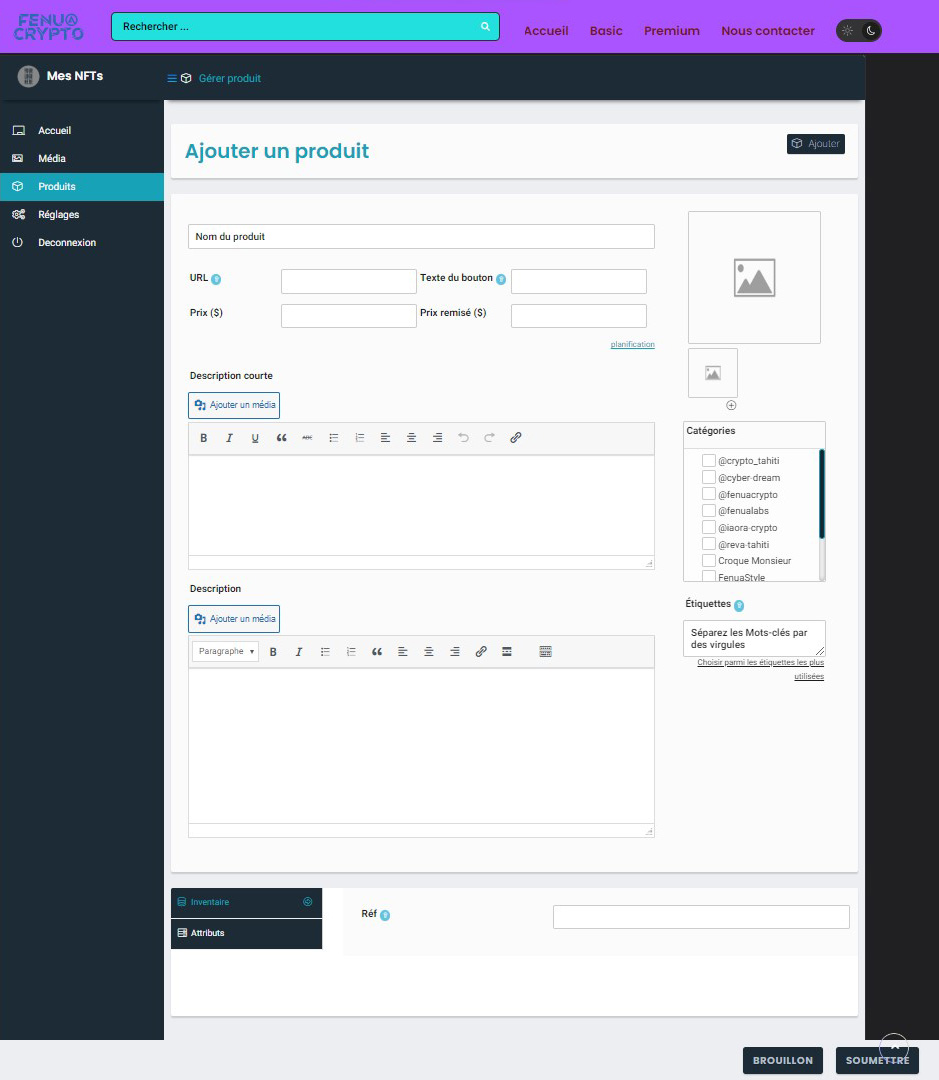The image size is (939, 1080).
Task: Check the @cyber-dream category
Action: click(708, 477)
